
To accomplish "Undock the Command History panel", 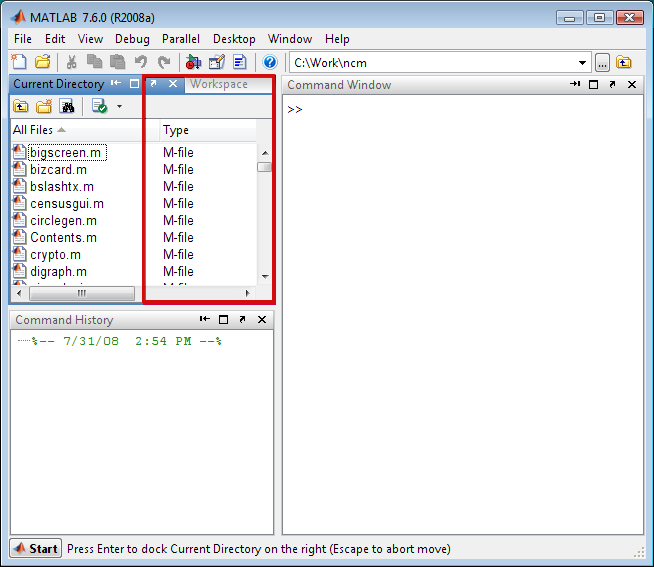I will coord(242,320).
